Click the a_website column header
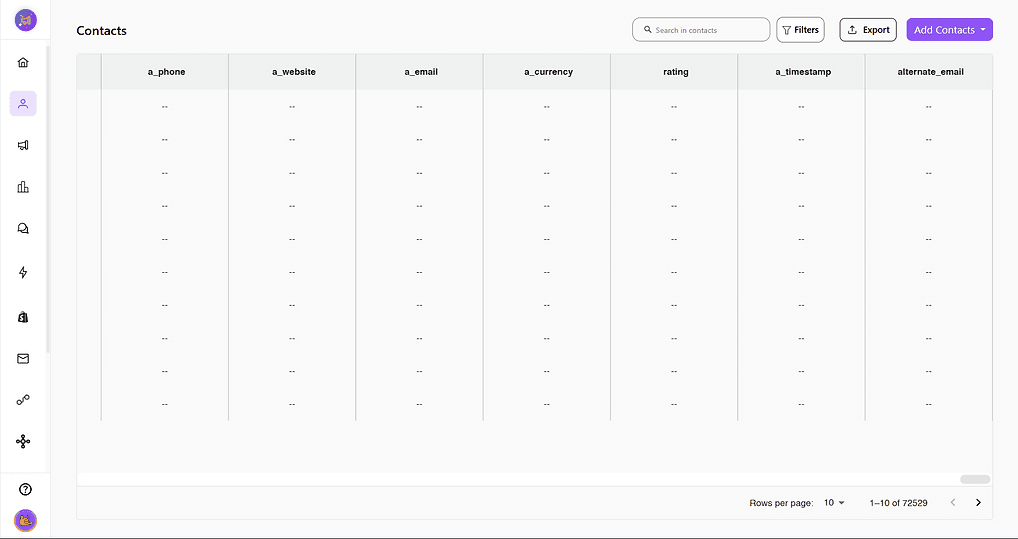 click(293, 72)
